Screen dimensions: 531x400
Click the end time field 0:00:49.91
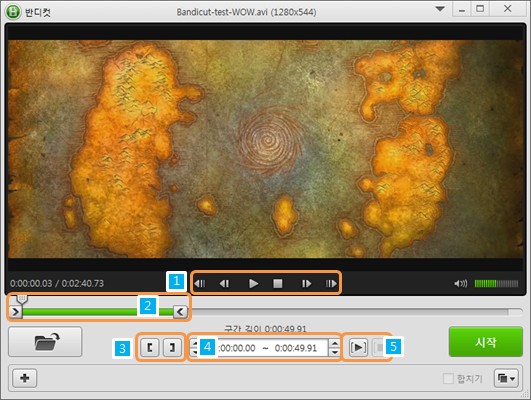point(296,348)
